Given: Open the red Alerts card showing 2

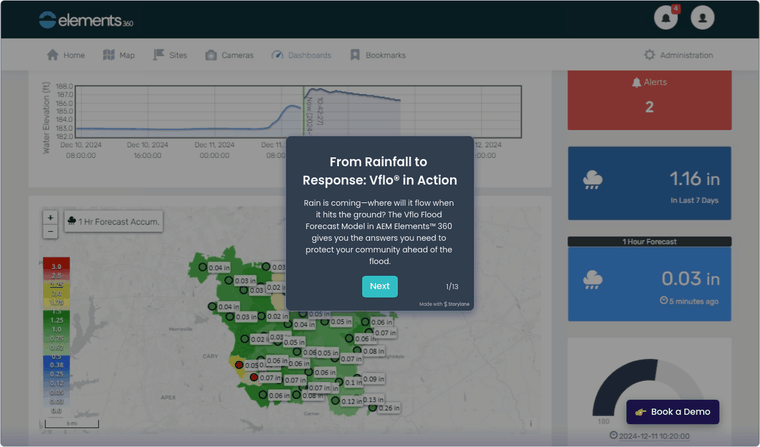Looking at the screenshot, I should [x=649, y=99].
